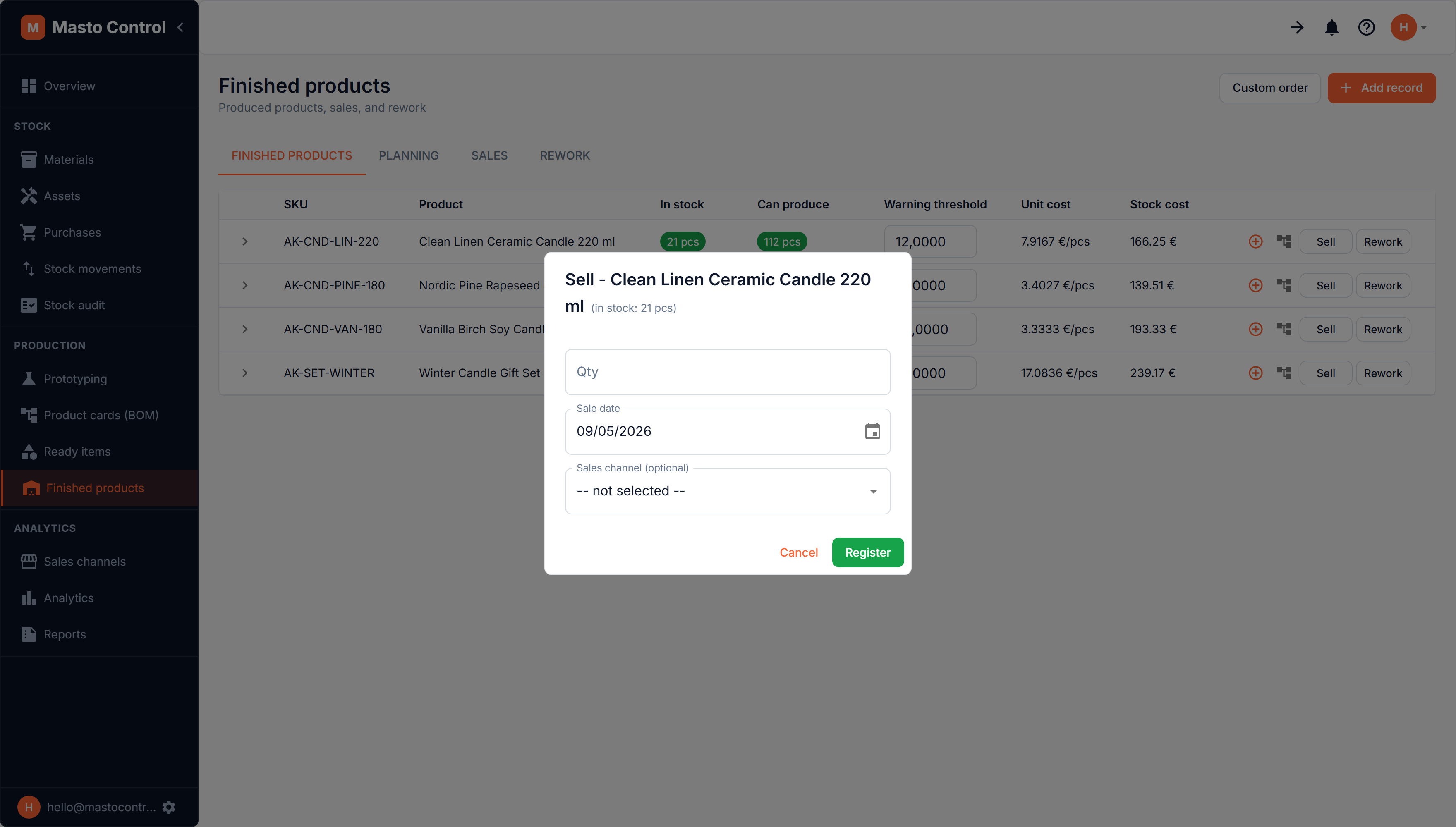The height and width of the screenshot is (827, 1456).
Task: Open Sales channels in the sidebar
Action: click(99, 562)
